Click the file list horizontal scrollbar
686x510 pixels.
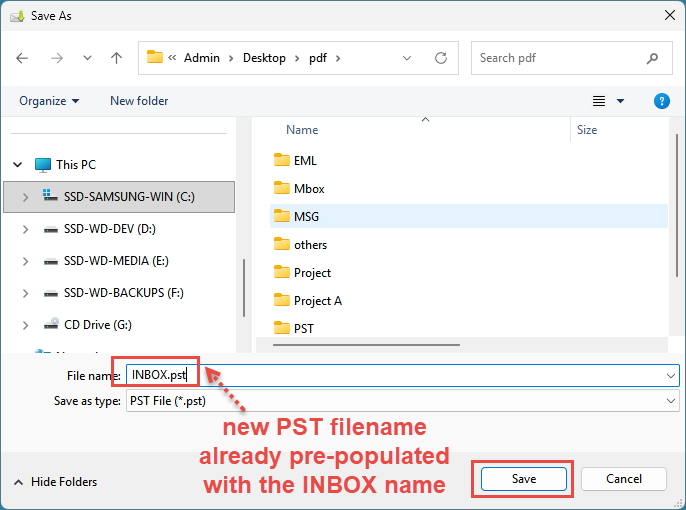[366, 345]
